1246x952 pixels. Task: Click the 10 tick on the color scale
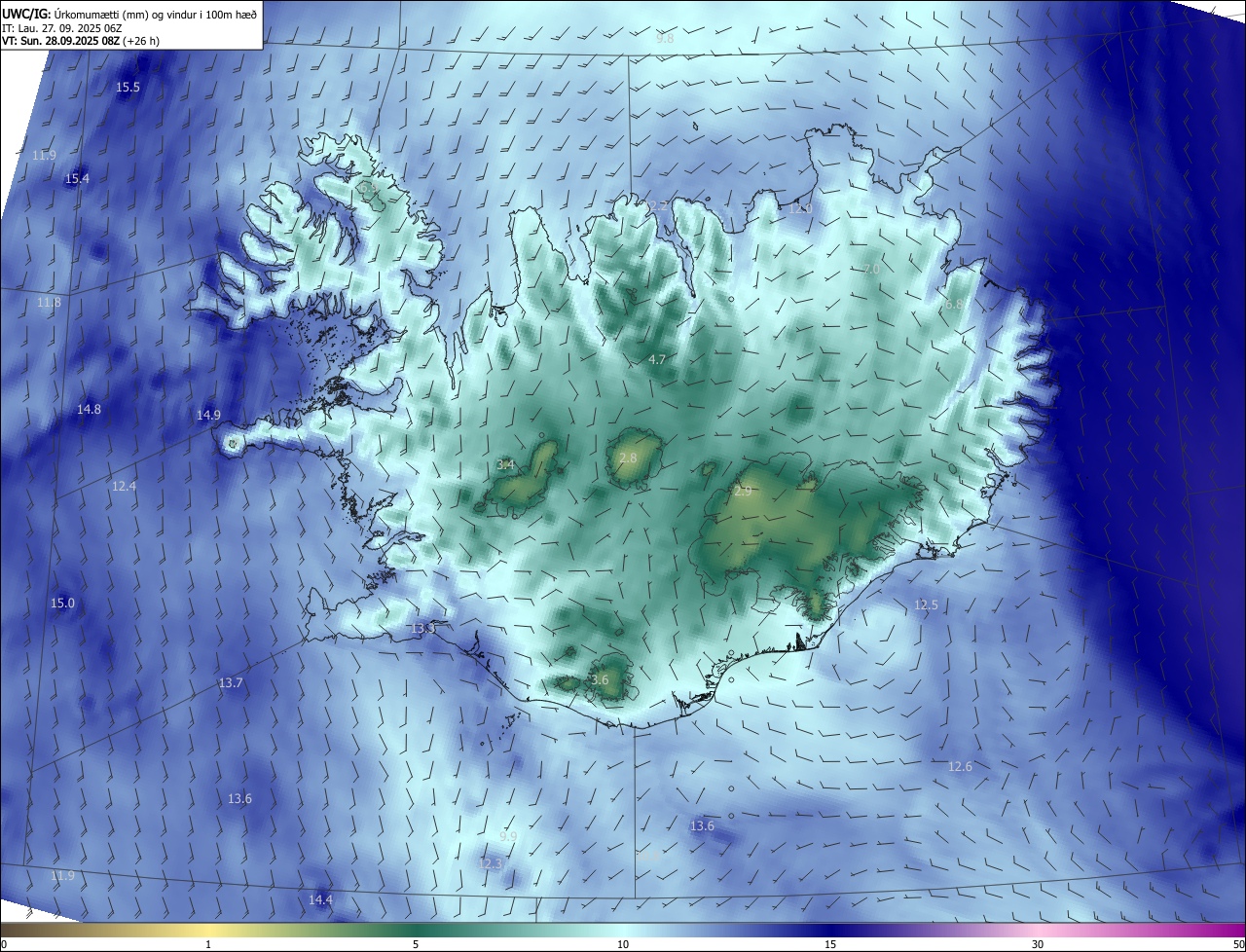click(623, 944)
